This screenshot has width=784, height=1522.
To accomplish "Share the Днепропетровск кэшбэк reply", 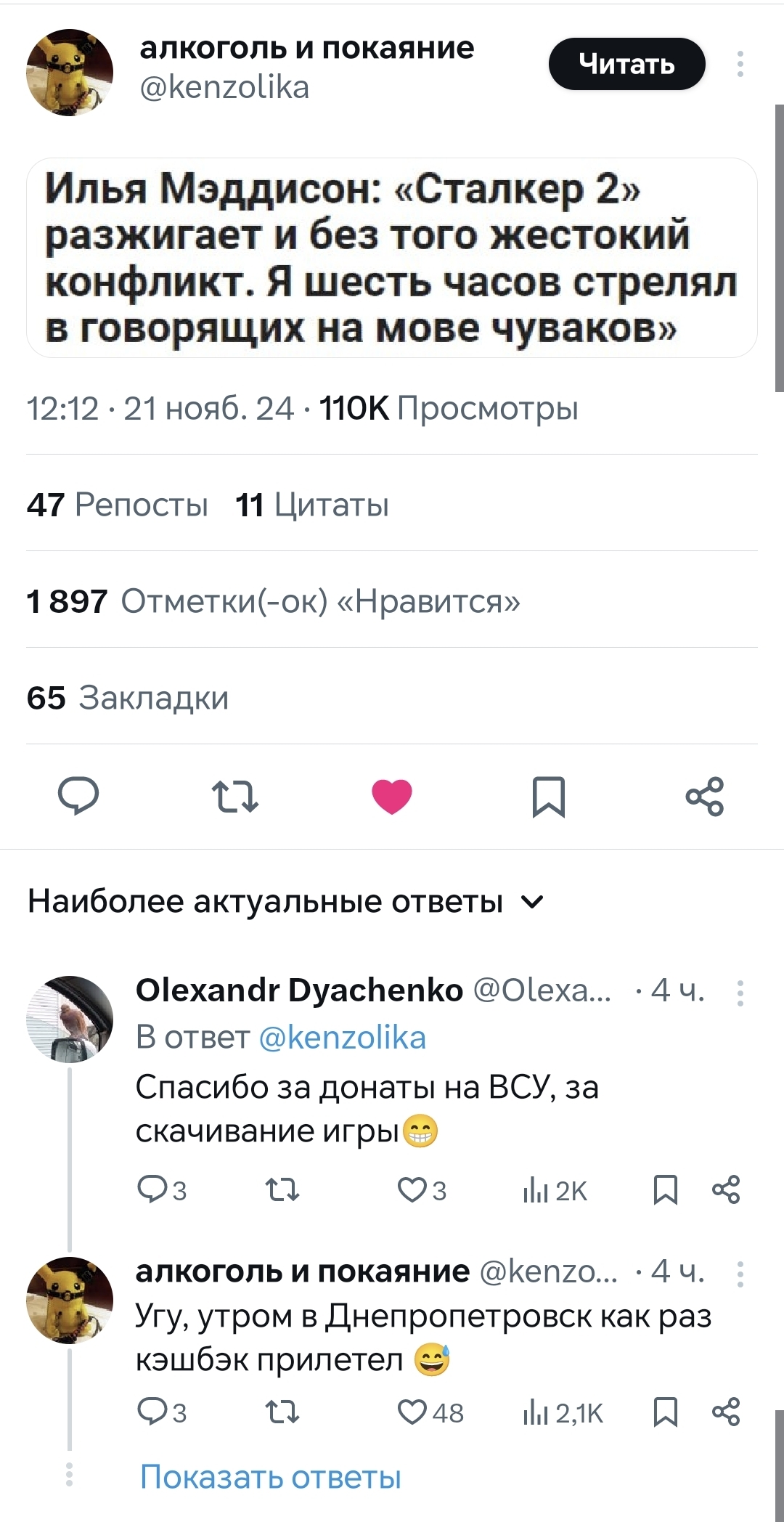I will (x=726, y=1411).
